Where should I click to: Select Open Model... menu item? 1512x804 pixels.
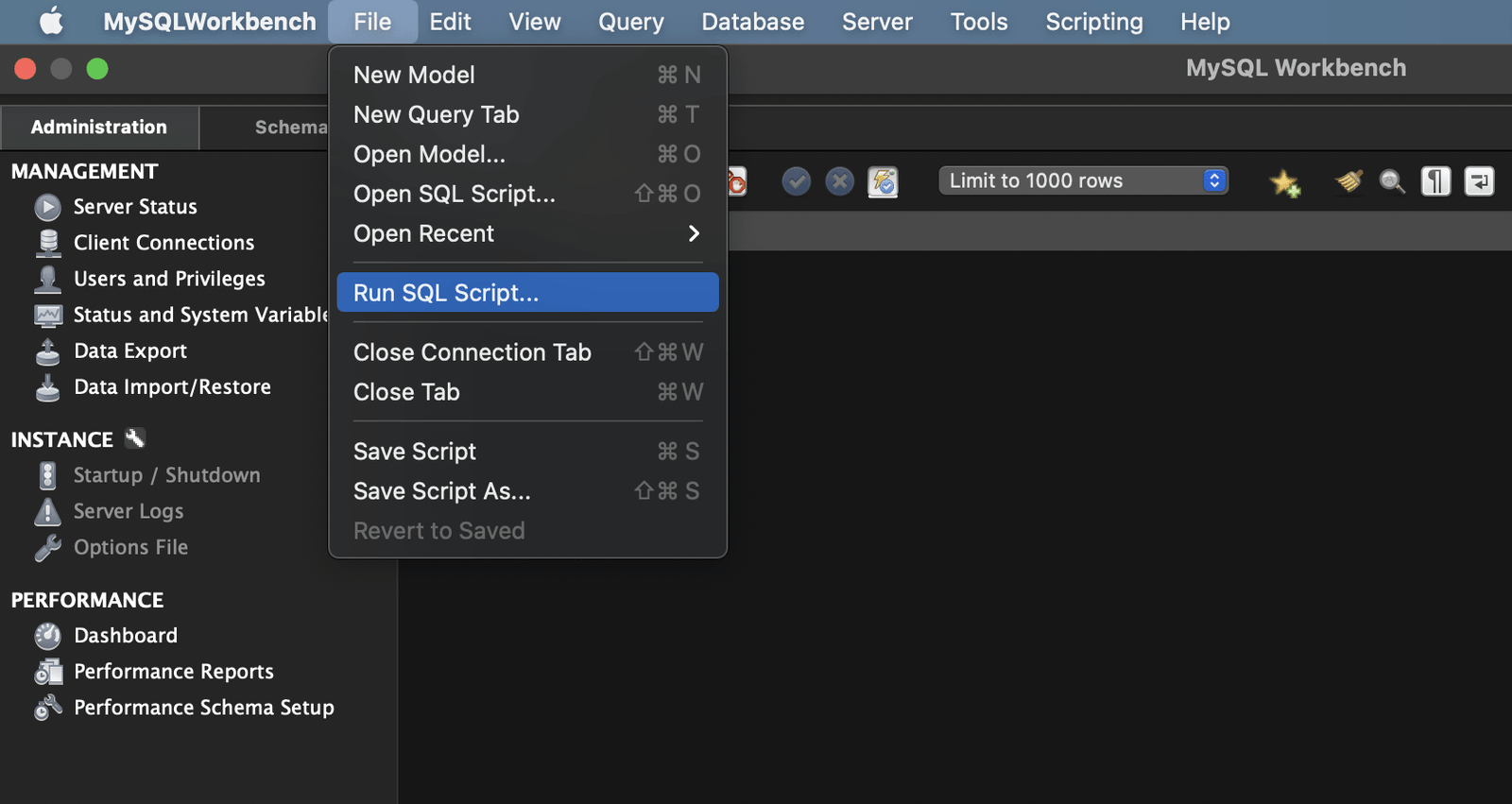pyautogui.click(x=527, y=154)
